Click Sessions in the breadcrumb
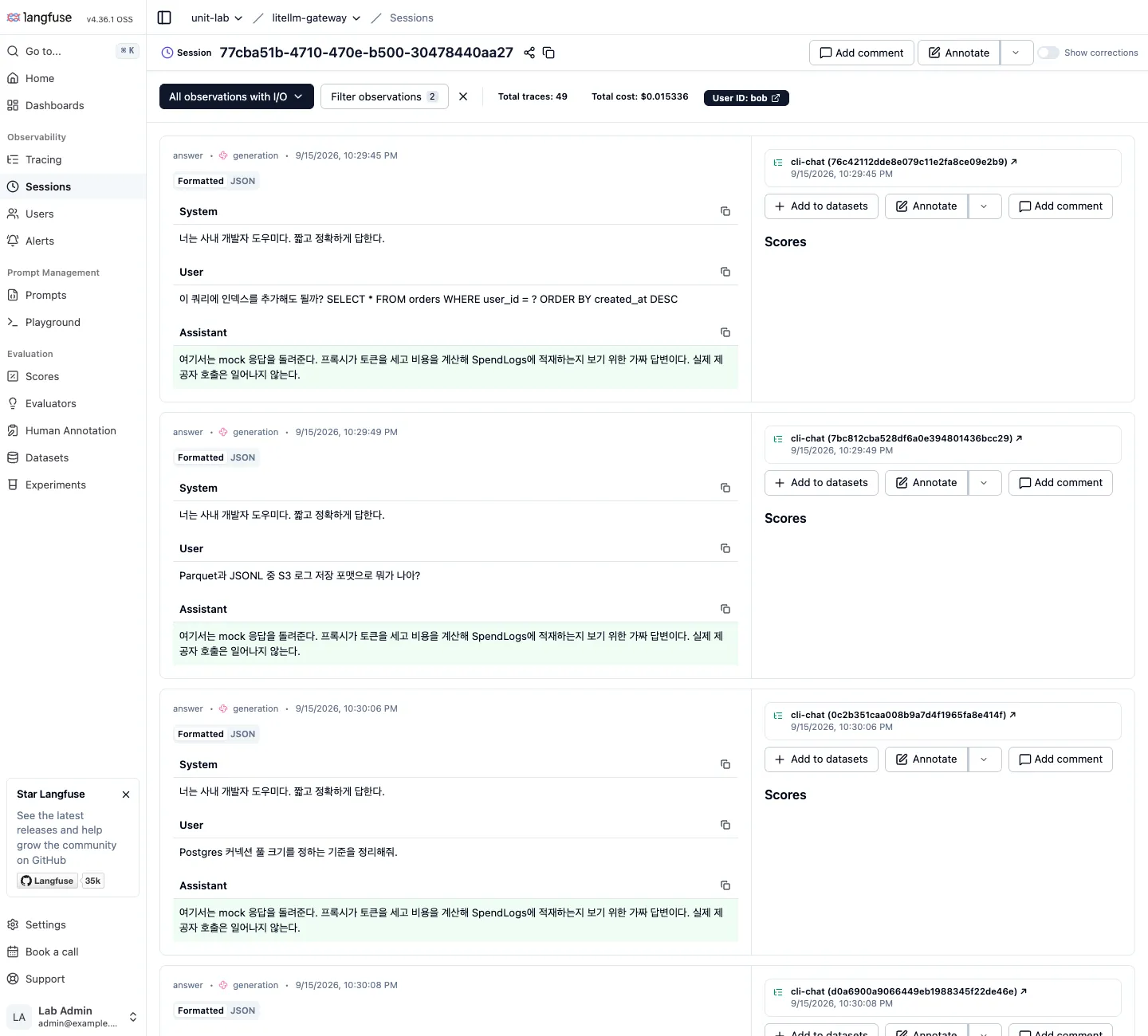 [x=411, y=18]
